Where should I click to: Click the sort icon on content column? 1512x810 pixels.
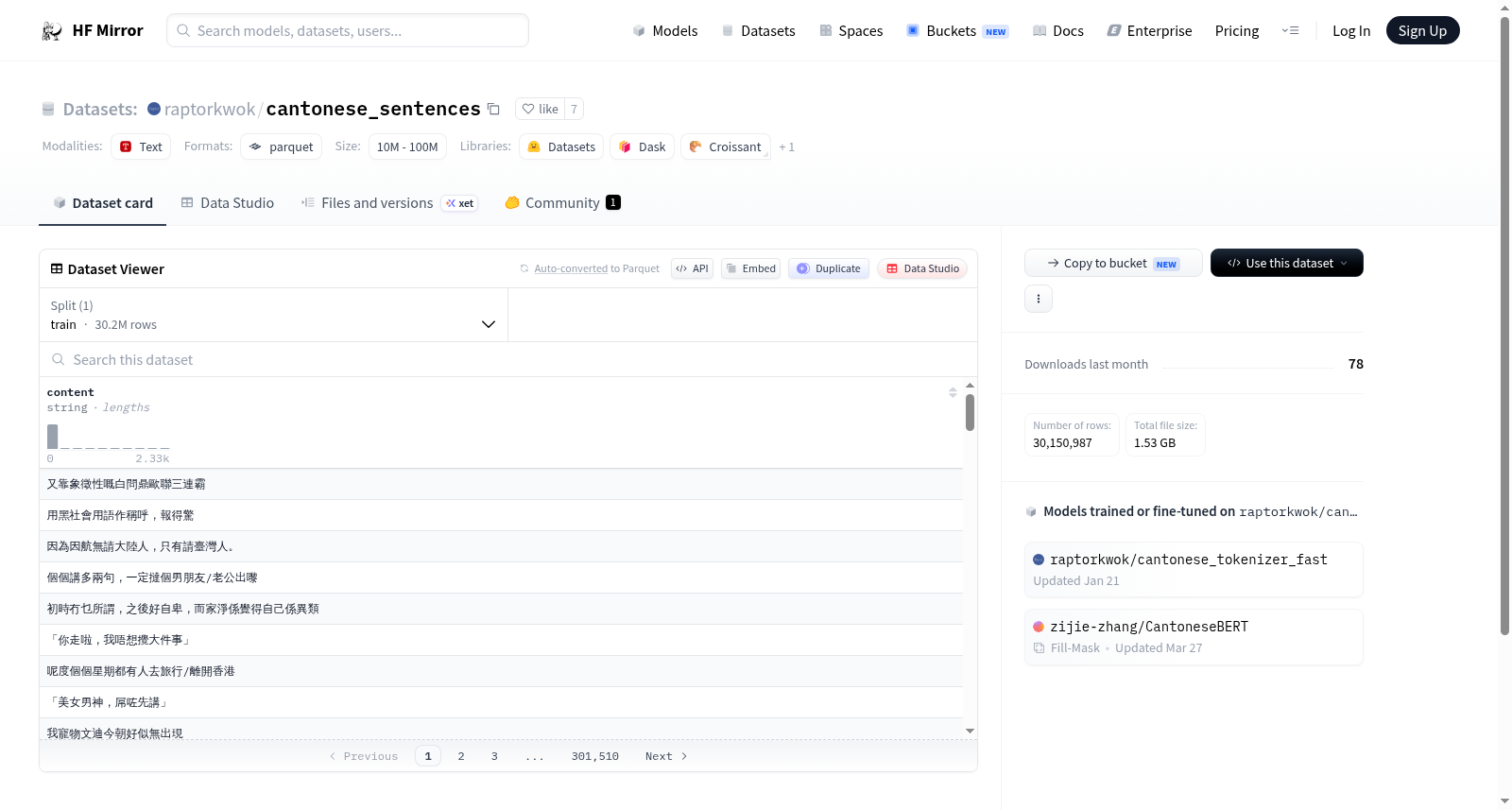(x=953, y=392)
